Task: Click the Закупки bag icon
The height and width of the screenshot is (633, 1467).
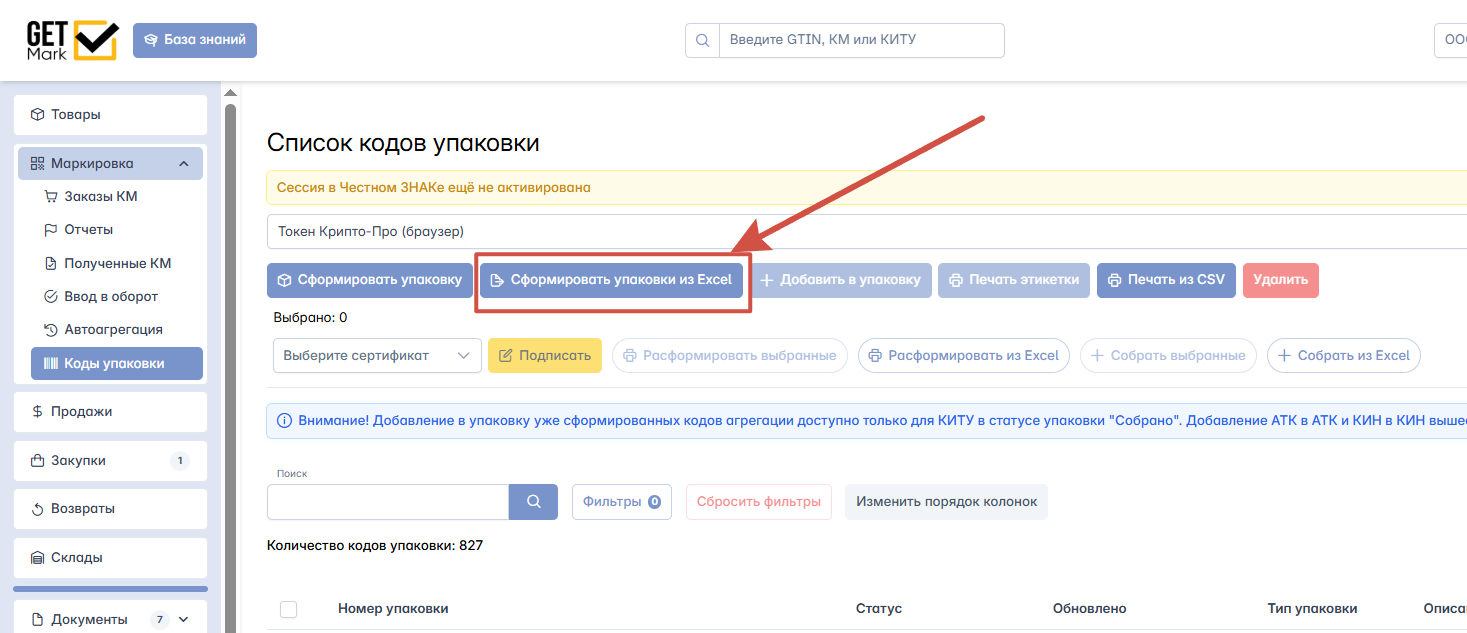Action: 38,461
